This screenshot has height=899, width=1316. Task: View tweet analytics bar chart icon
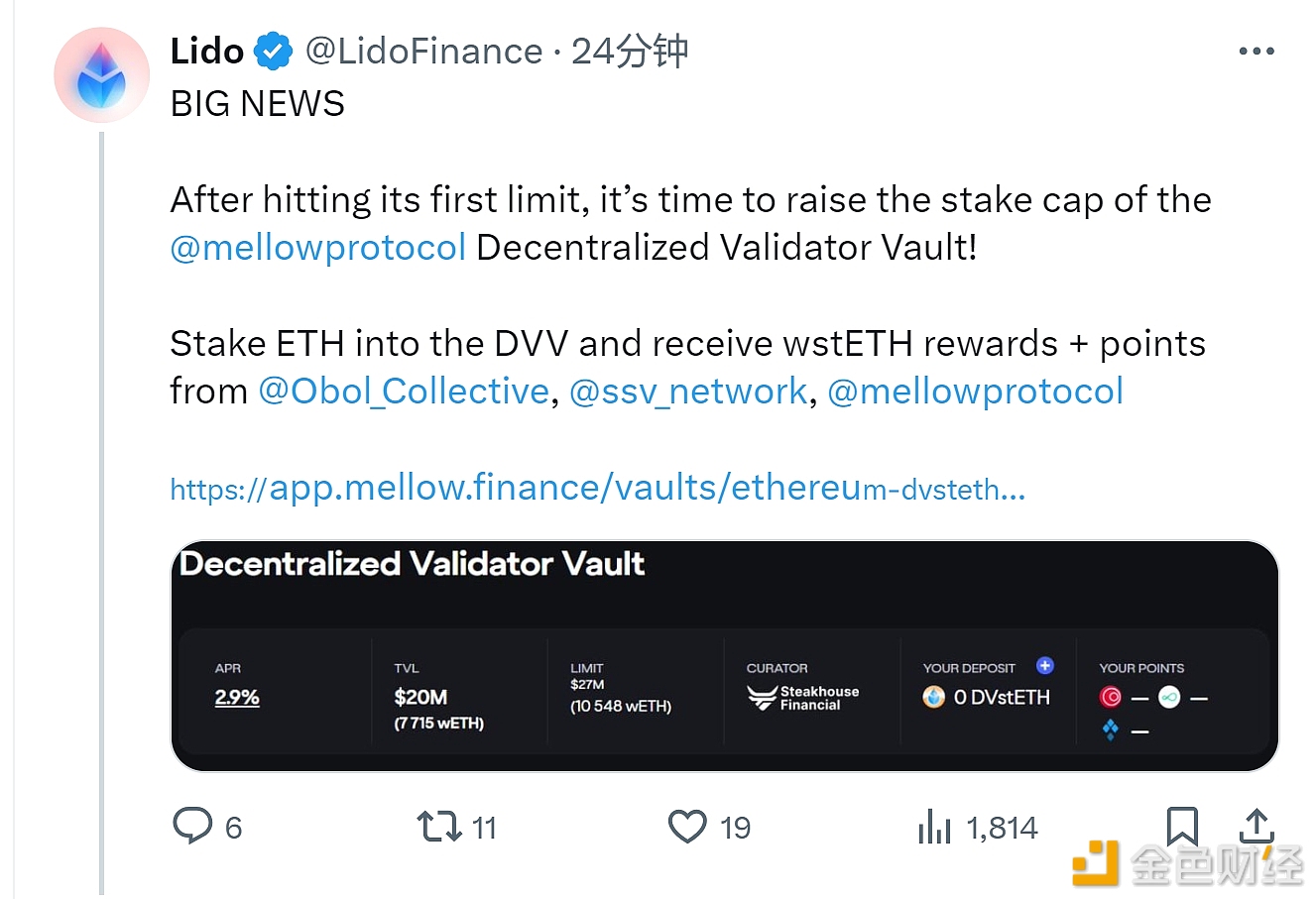(934, 826)
